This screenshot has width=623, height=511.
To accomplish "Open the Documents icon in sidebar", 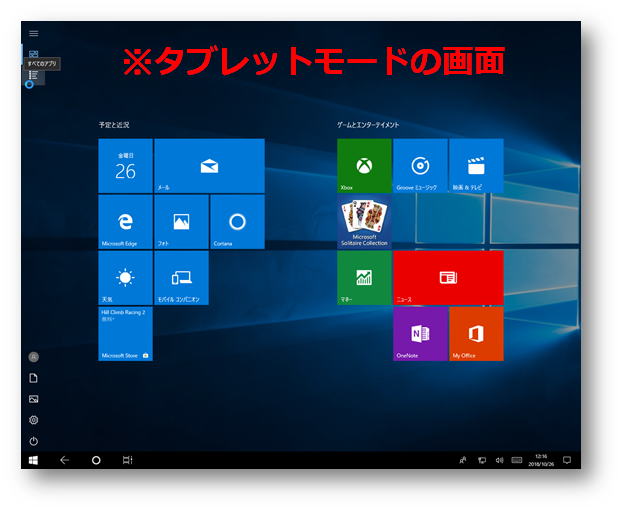I will [x=34, y=378].
